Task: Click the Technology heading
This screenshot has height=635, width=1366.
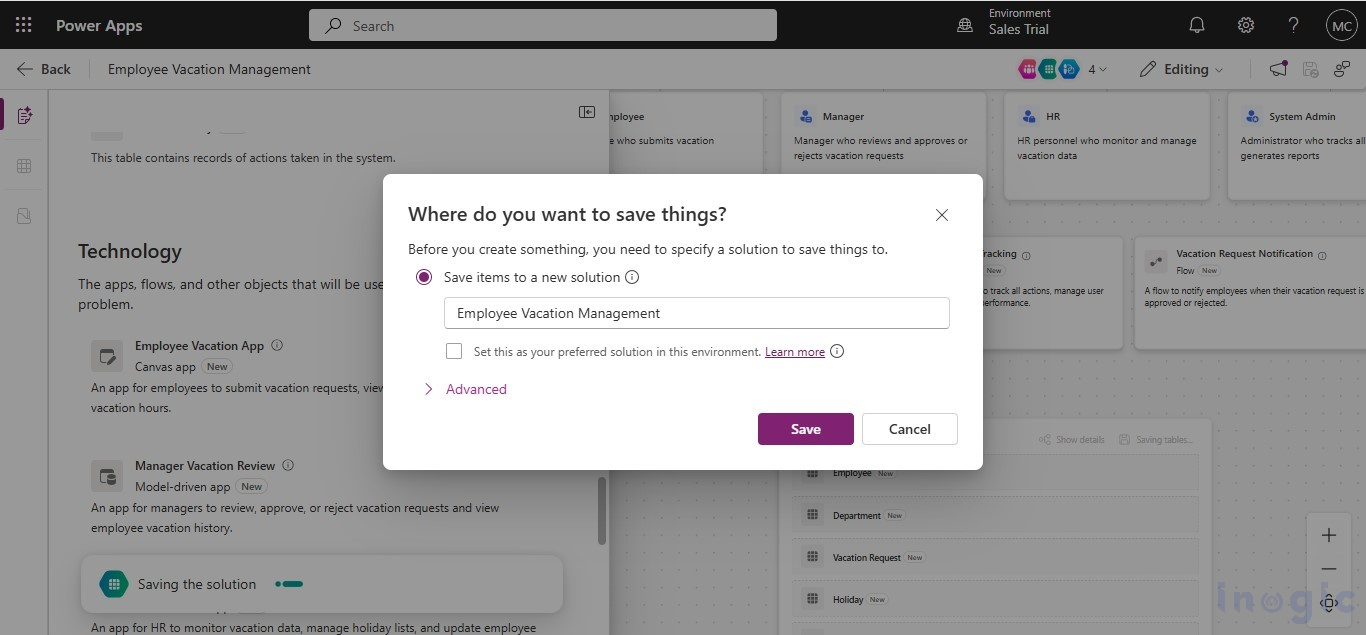Action: click(130, 251)
